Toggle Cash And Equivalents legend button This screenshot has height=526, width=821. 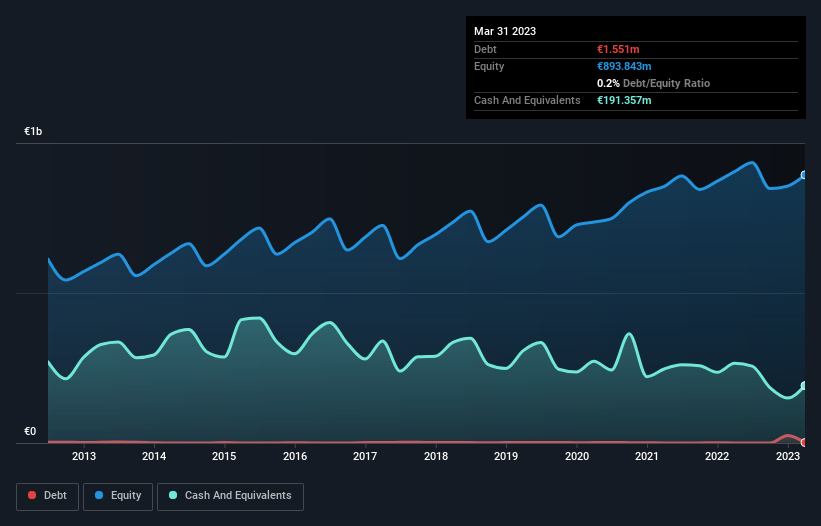coord(230,496)
